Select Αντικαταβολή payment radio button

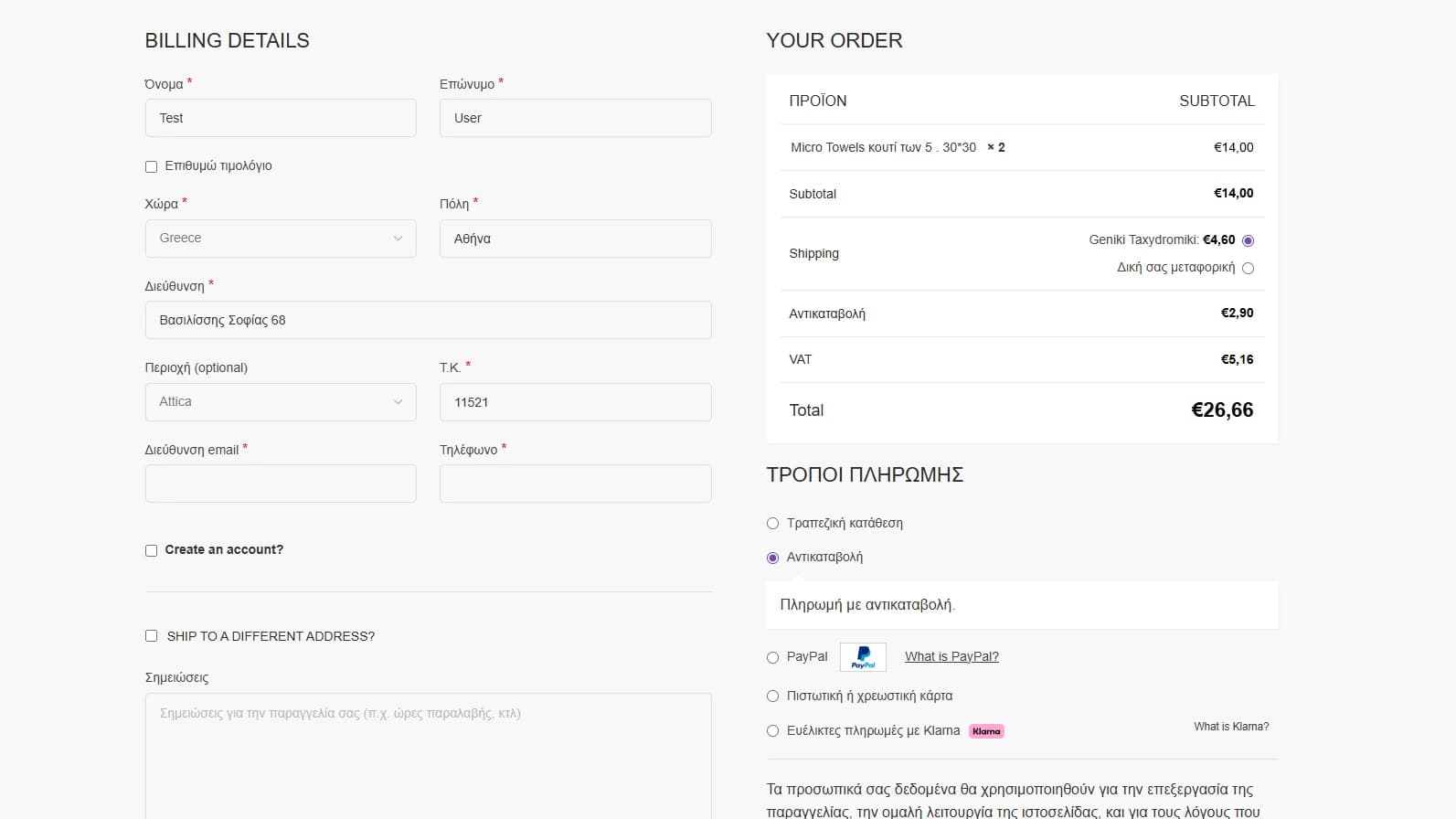coord(772,558)
